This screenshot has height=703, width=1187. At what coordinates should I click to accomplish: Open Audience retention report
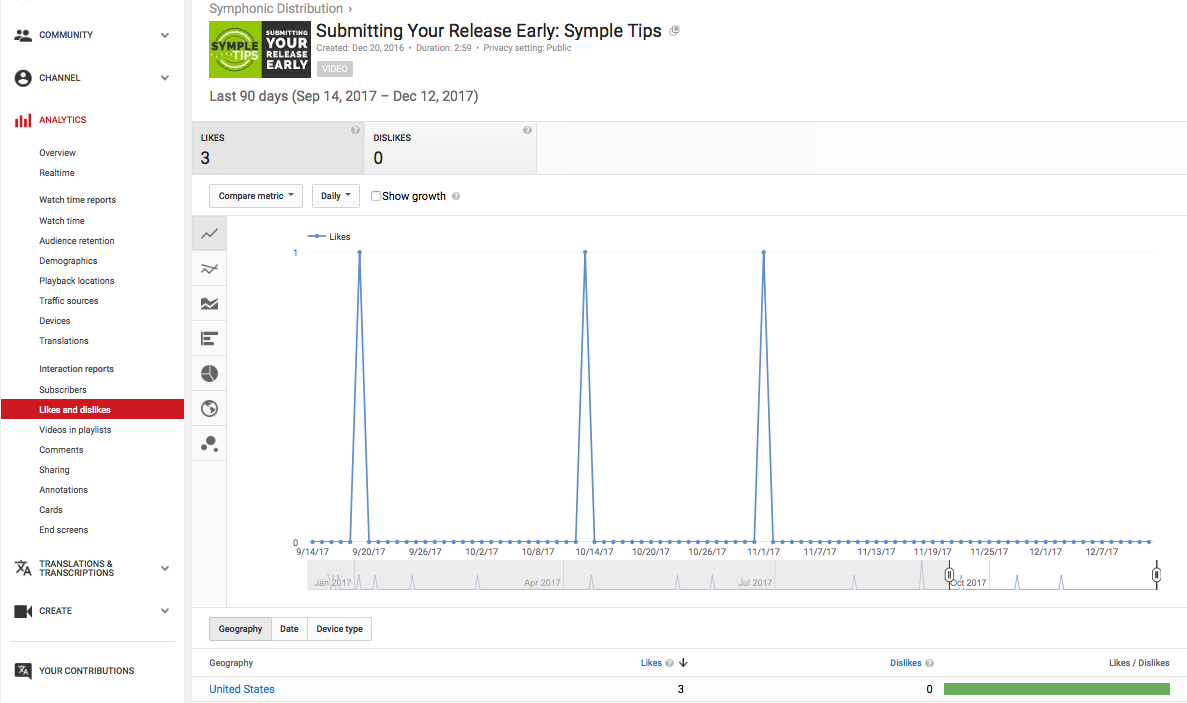[77, 241]
